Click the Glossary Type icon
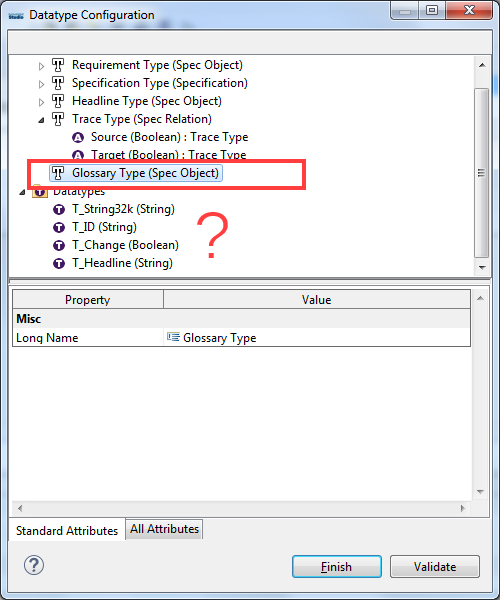 pyautogui.click(x=58, y=173)
